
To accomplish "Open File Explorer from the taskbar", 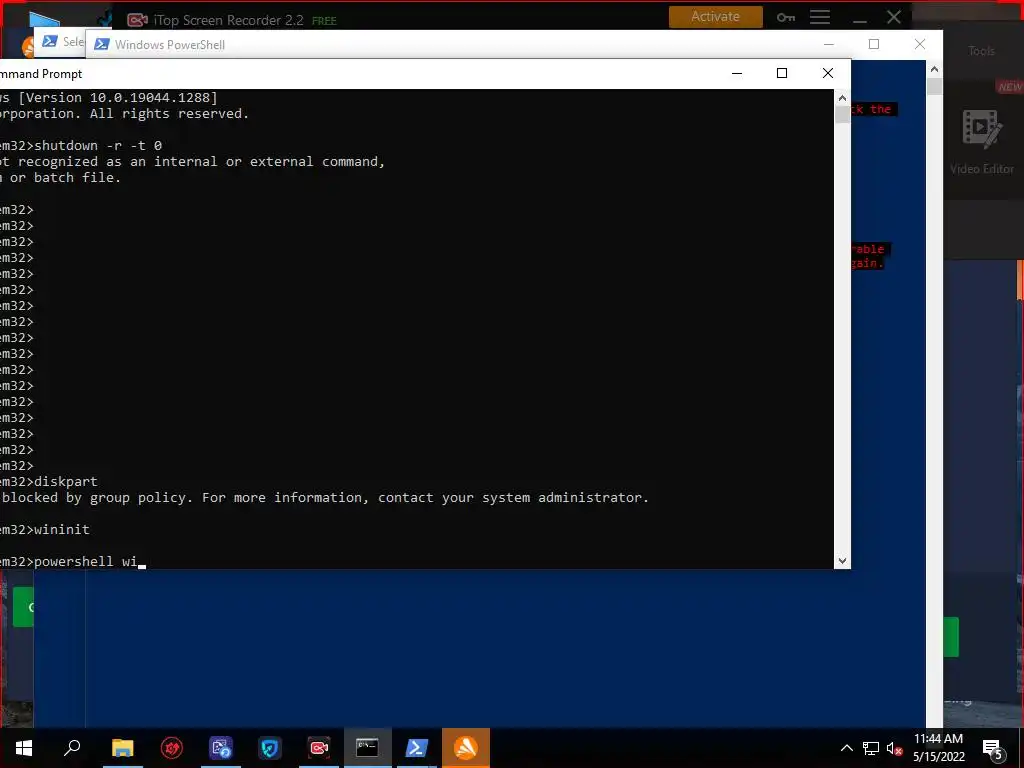I will tap(122, 748).
